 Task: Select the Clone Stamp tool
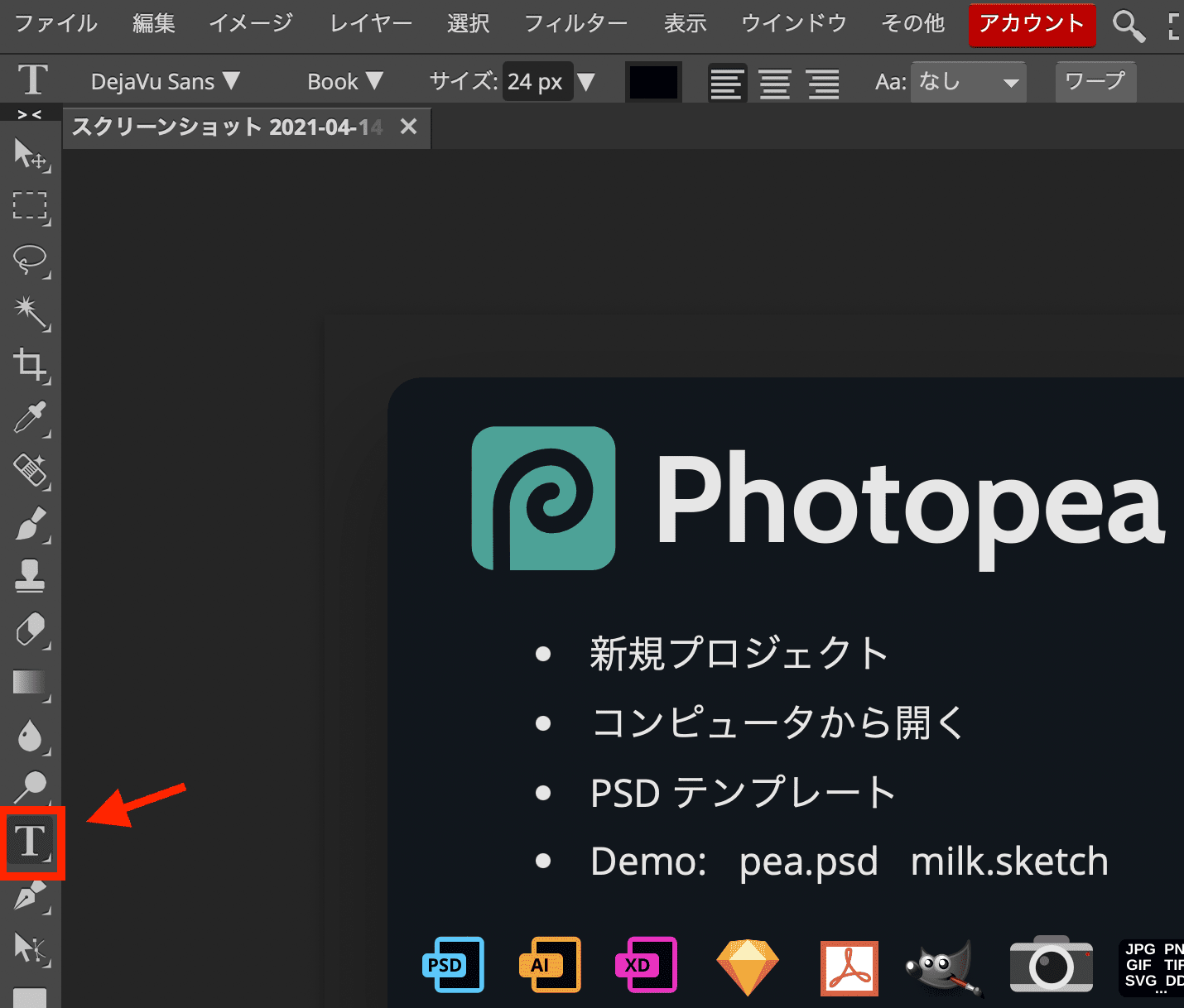click(31, 576)
